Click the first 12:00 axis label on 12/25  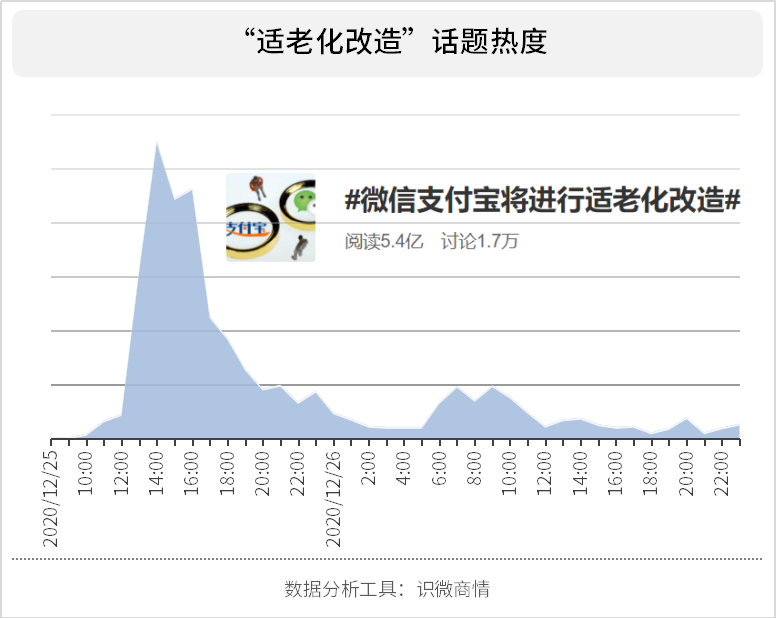tap(122, 474)
